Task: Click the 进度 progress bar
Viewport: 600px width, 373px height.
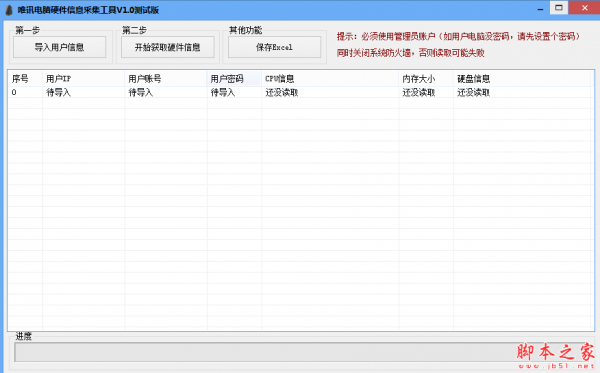Action: tap(301, 352)
